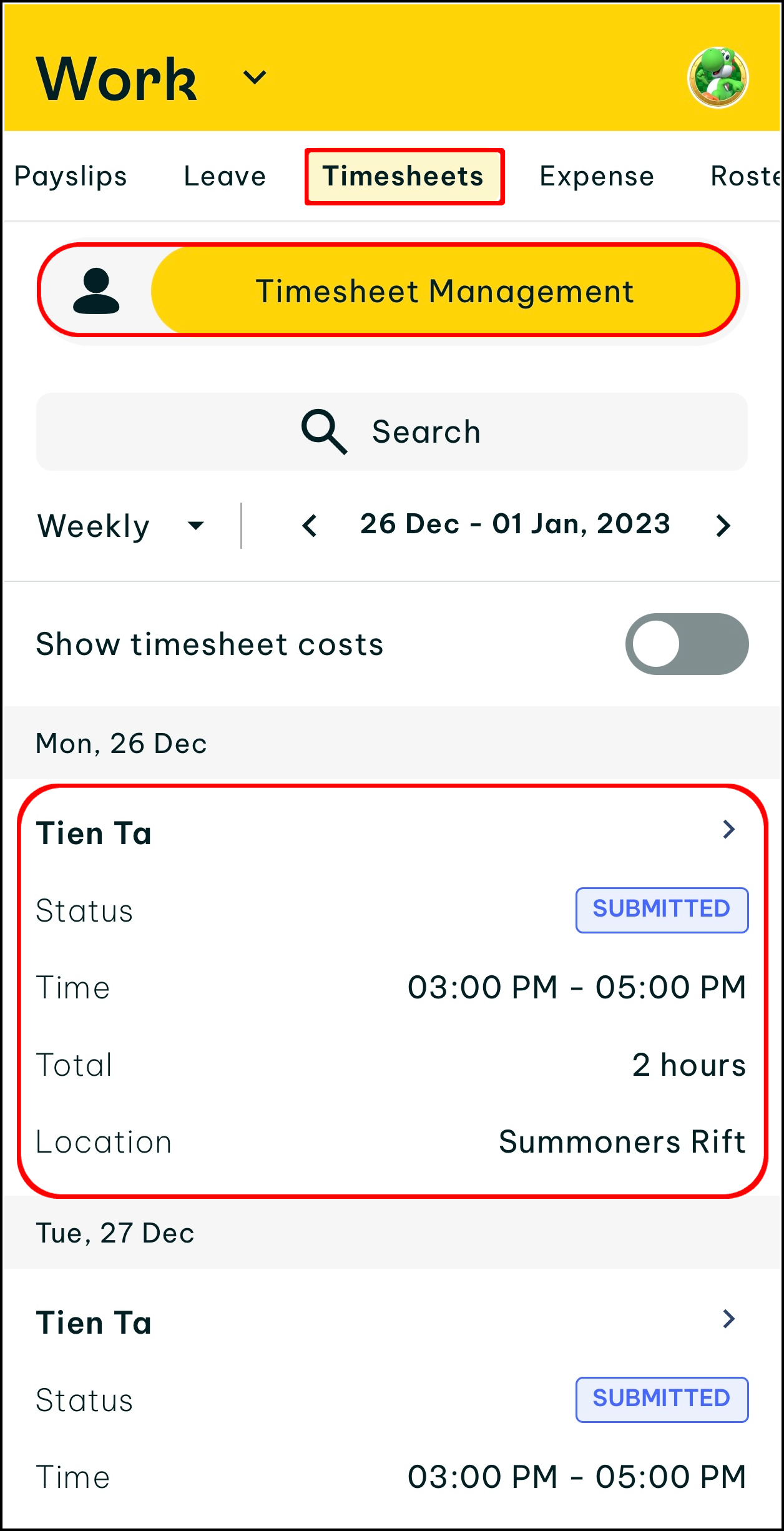Switch to the Leave tab
The image size is (784, 1531).
tap(225, 177)
